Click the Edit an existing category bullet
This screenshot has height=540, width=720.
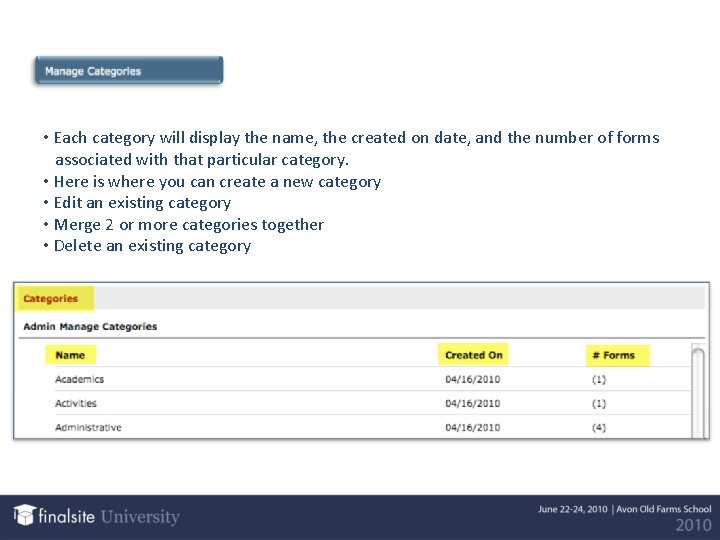(x=142, y=203)
